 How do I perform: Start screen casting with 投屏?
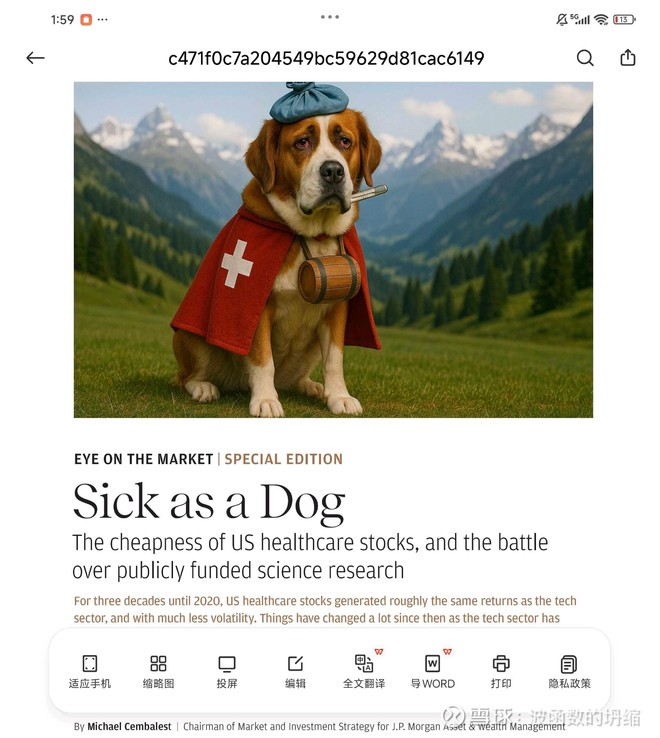click(227, 672)
